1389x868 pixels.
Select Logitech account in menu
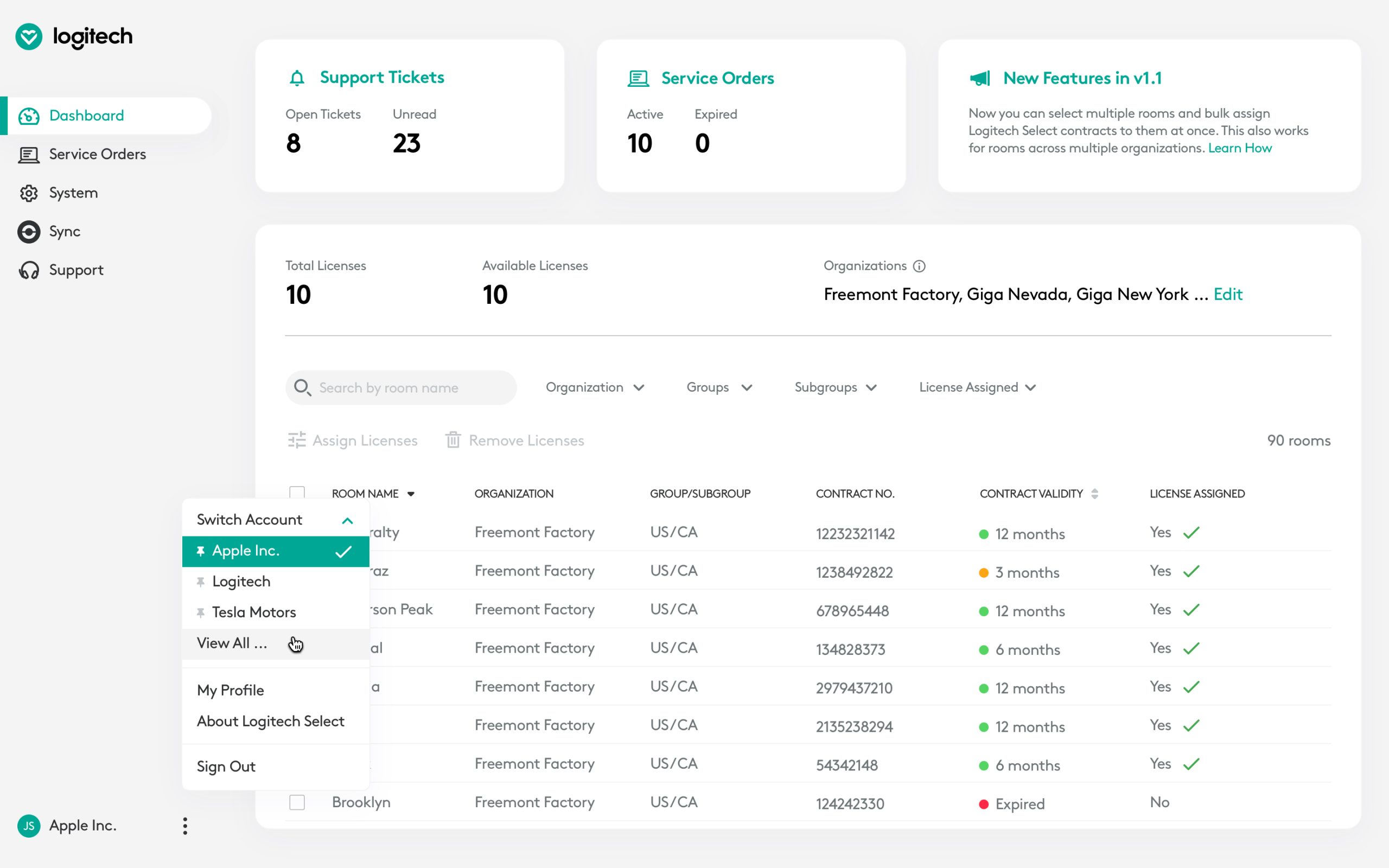276,582
